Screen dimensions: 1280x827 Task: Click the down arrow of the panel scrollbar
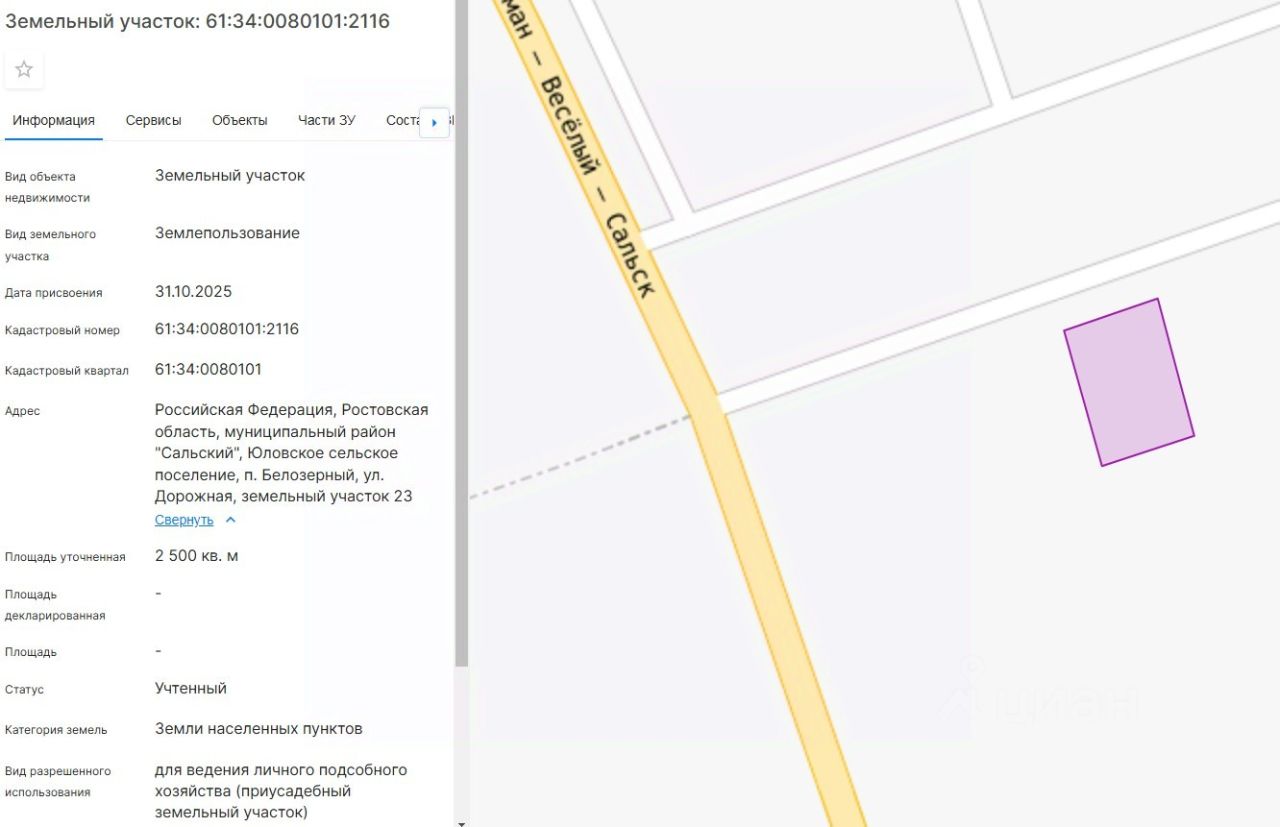pyautogui.click(x=461, y=822)
